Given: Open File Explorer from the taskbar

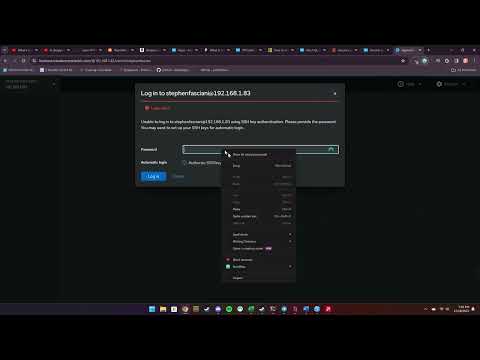Looking at the screenshot, I should tap(163, 309).
